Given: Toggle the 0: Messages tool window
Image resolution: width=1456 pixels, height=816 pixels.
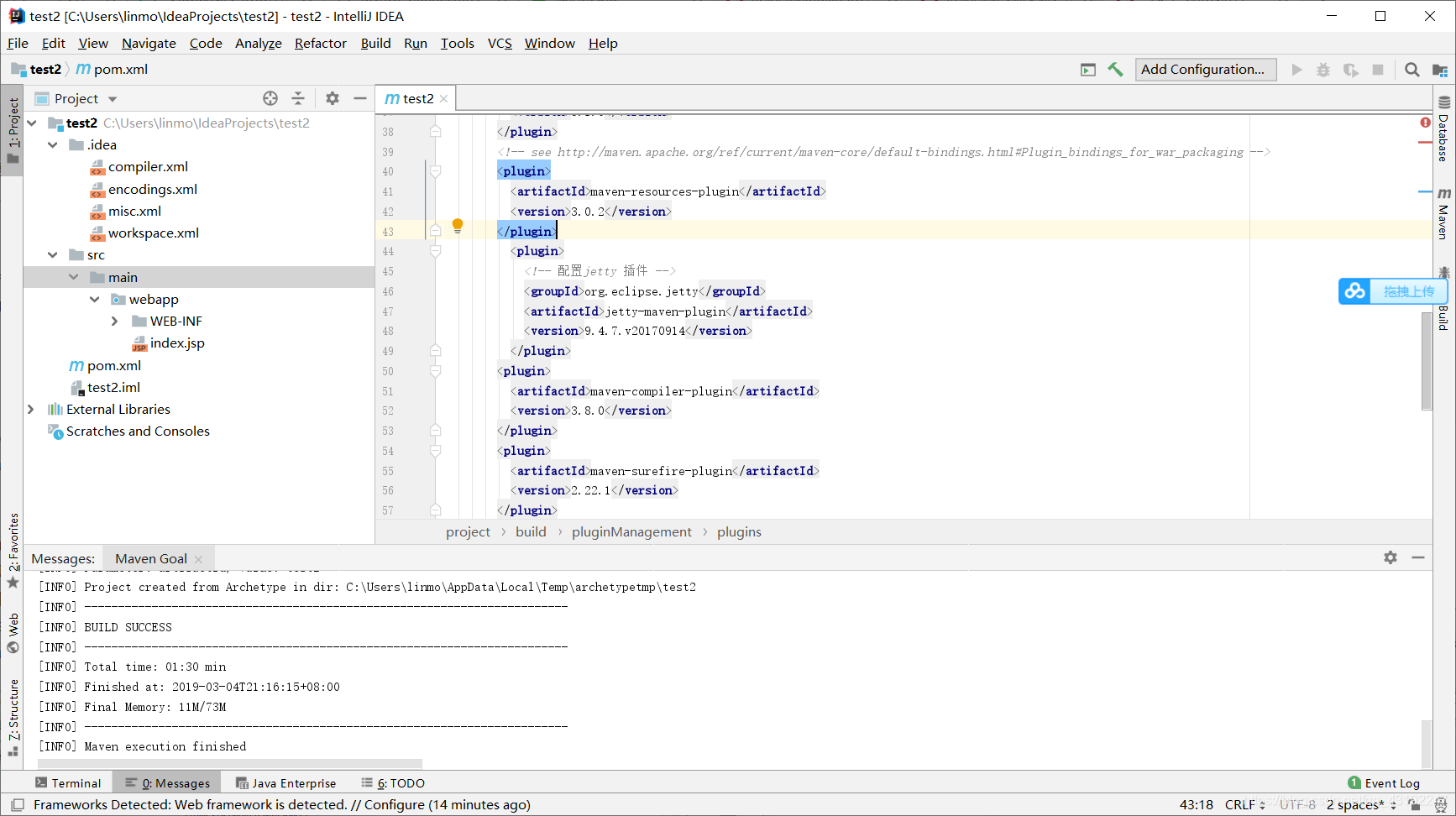Looking at the screenshot, I should [x=168, y=783].
